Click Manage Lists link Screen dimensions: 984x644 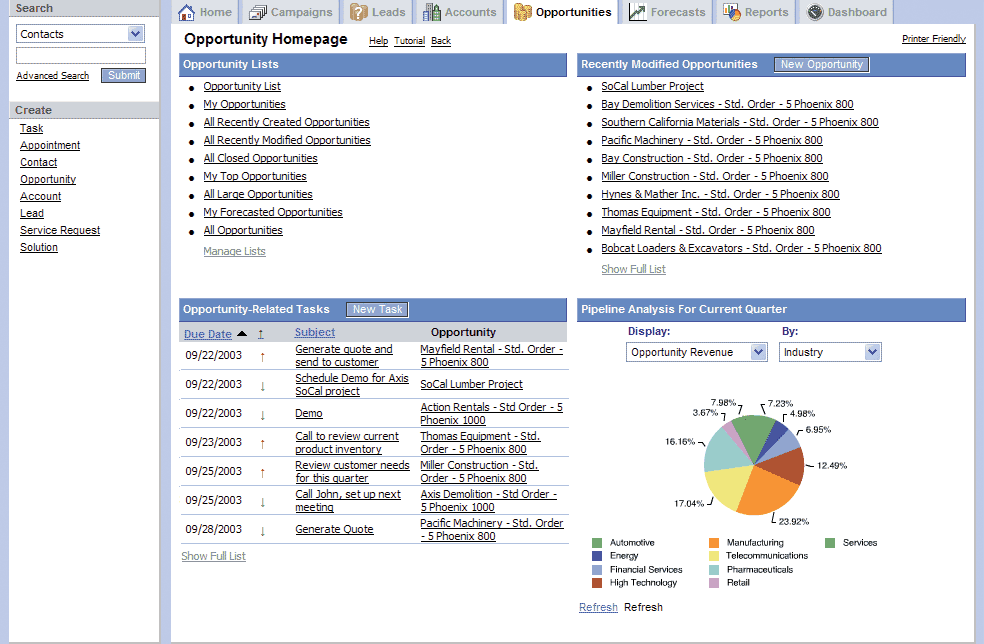click(235, 251)
